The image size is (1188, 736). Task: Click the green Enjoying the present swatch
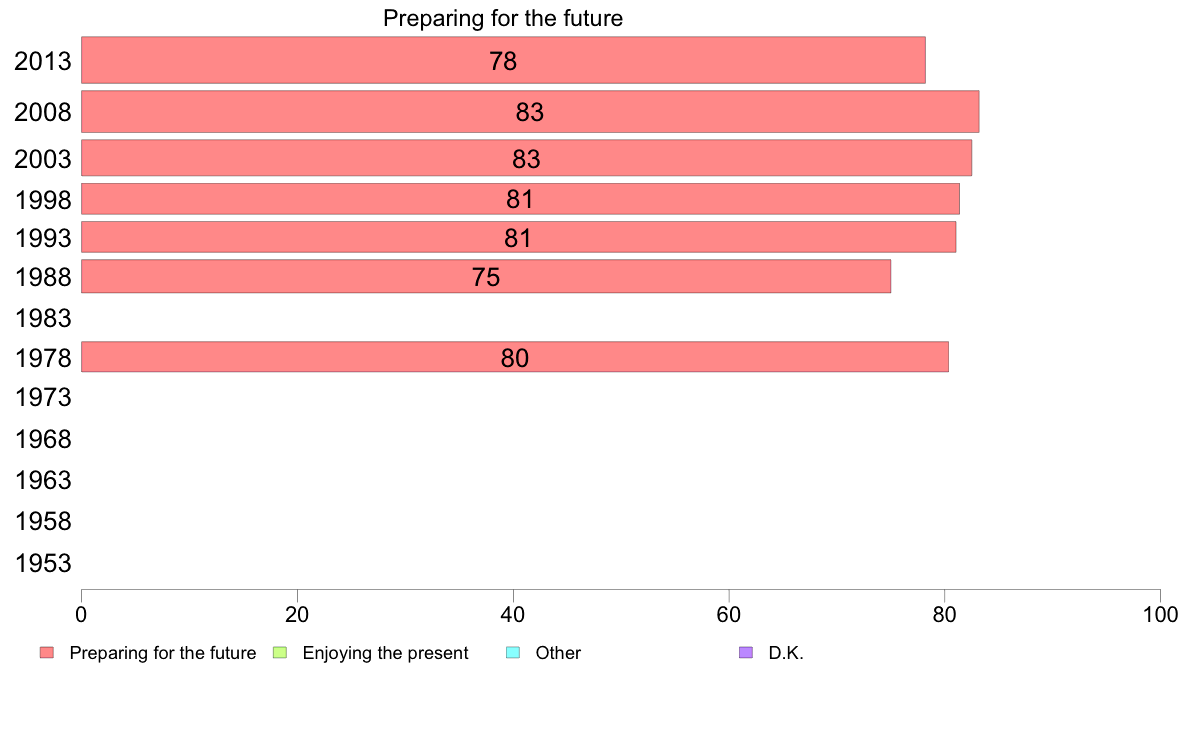pyautogui.click(x=280, y=653)
